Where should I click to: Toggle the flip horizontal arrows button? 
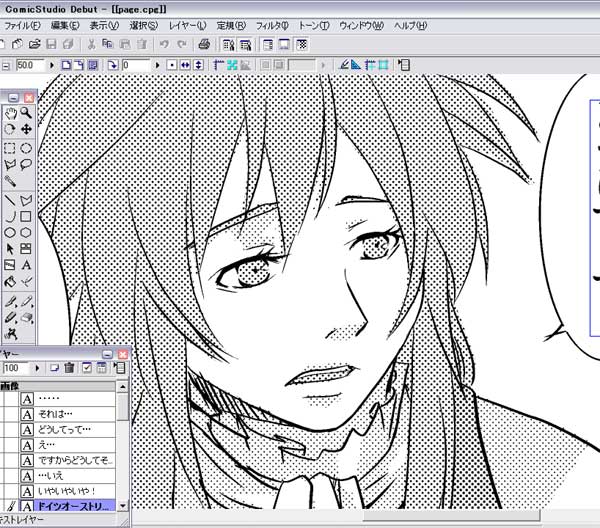tap(185, 65)
